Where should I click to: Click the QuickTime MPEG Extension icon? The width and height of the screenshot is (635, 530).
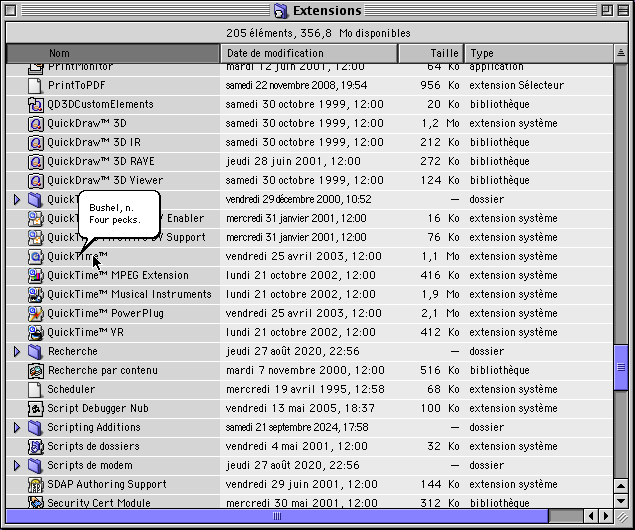click(x=35, y=275)
